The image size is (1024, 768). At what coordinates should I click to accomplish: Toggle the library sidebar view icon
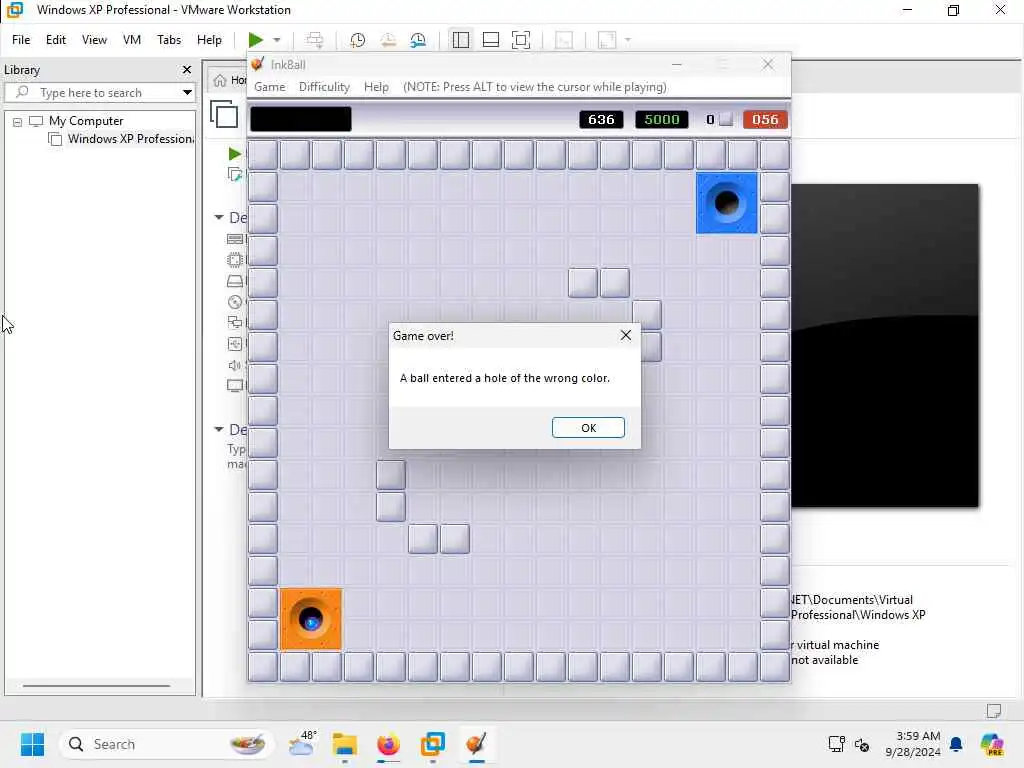[x=460, y=40]
